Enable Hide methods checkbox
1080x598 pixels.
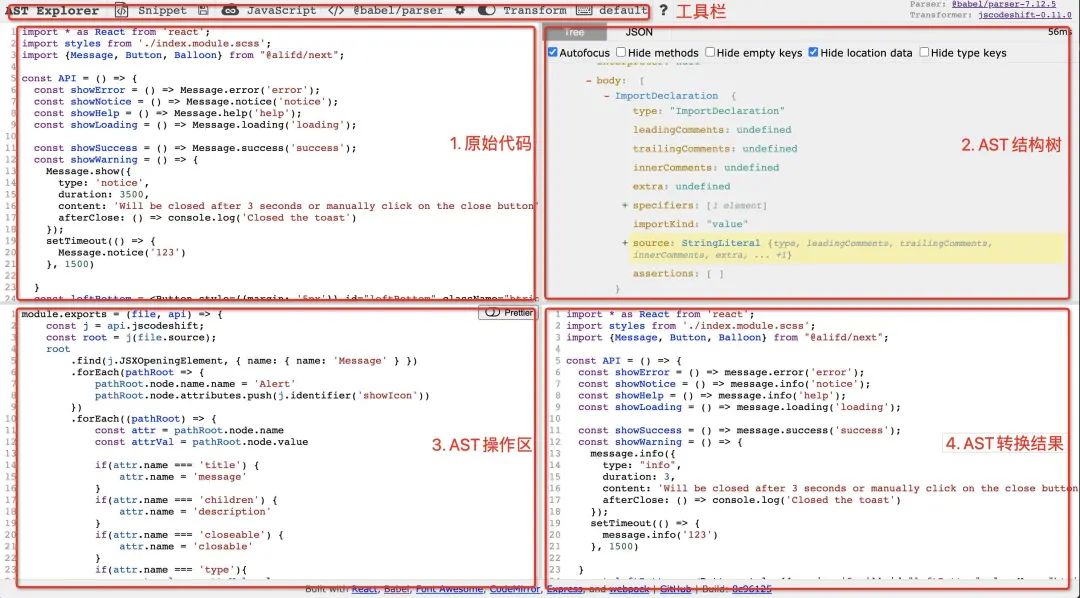621,52
